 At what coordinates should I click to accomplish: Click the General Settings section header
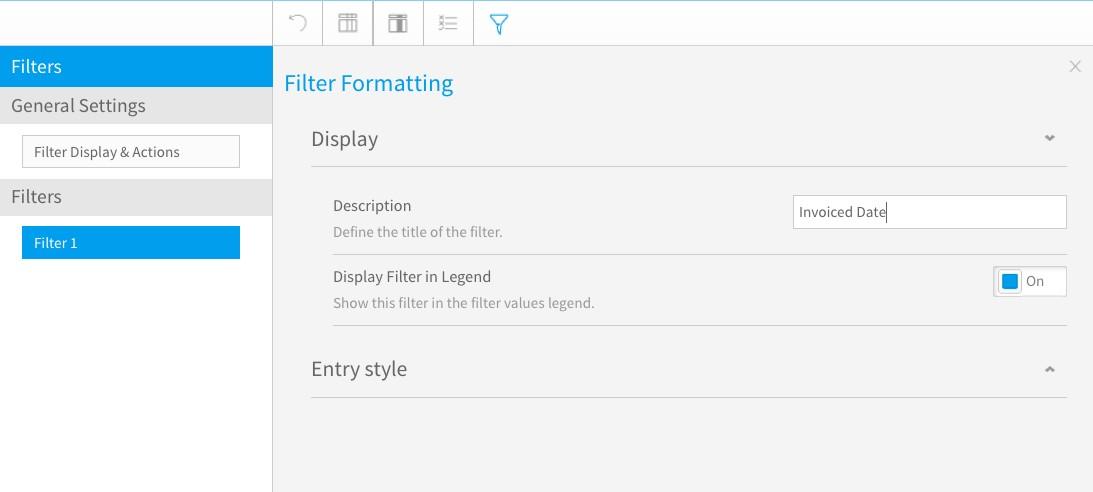(136, 105)
